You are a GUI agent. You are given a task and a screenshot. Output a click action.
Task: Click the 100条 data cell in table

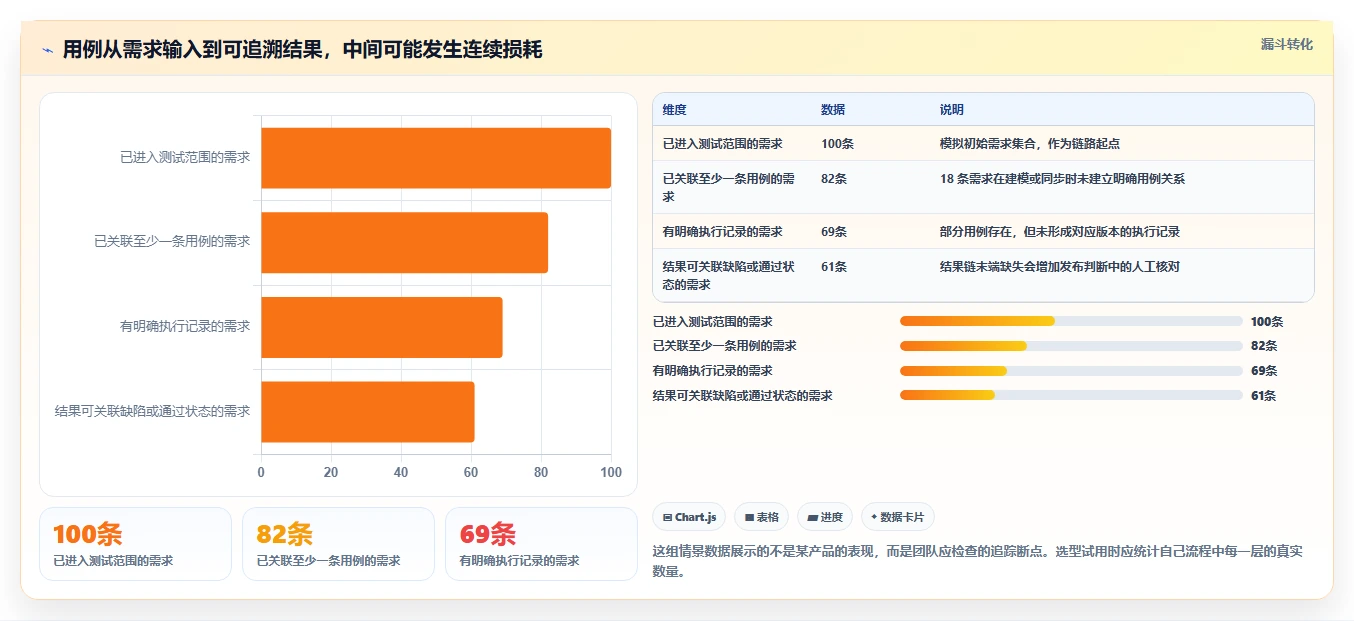[x=837, y=144]
